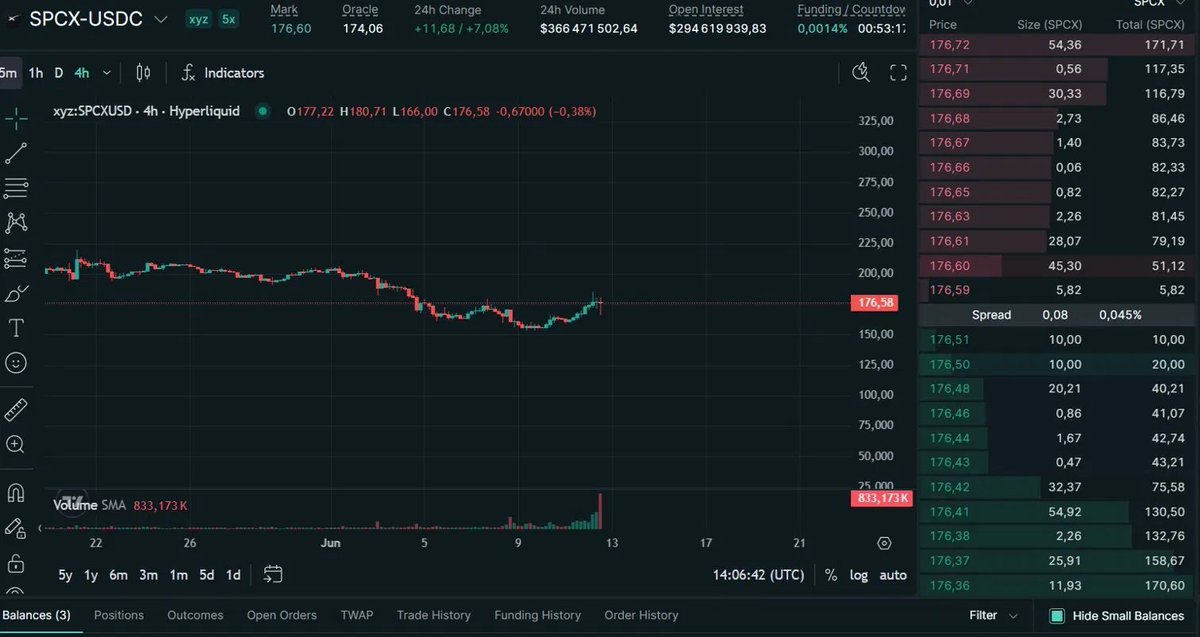Switch to the Trade History tab
The width and height of the screenshot is (1200, 637).
[x=433, y=615]
